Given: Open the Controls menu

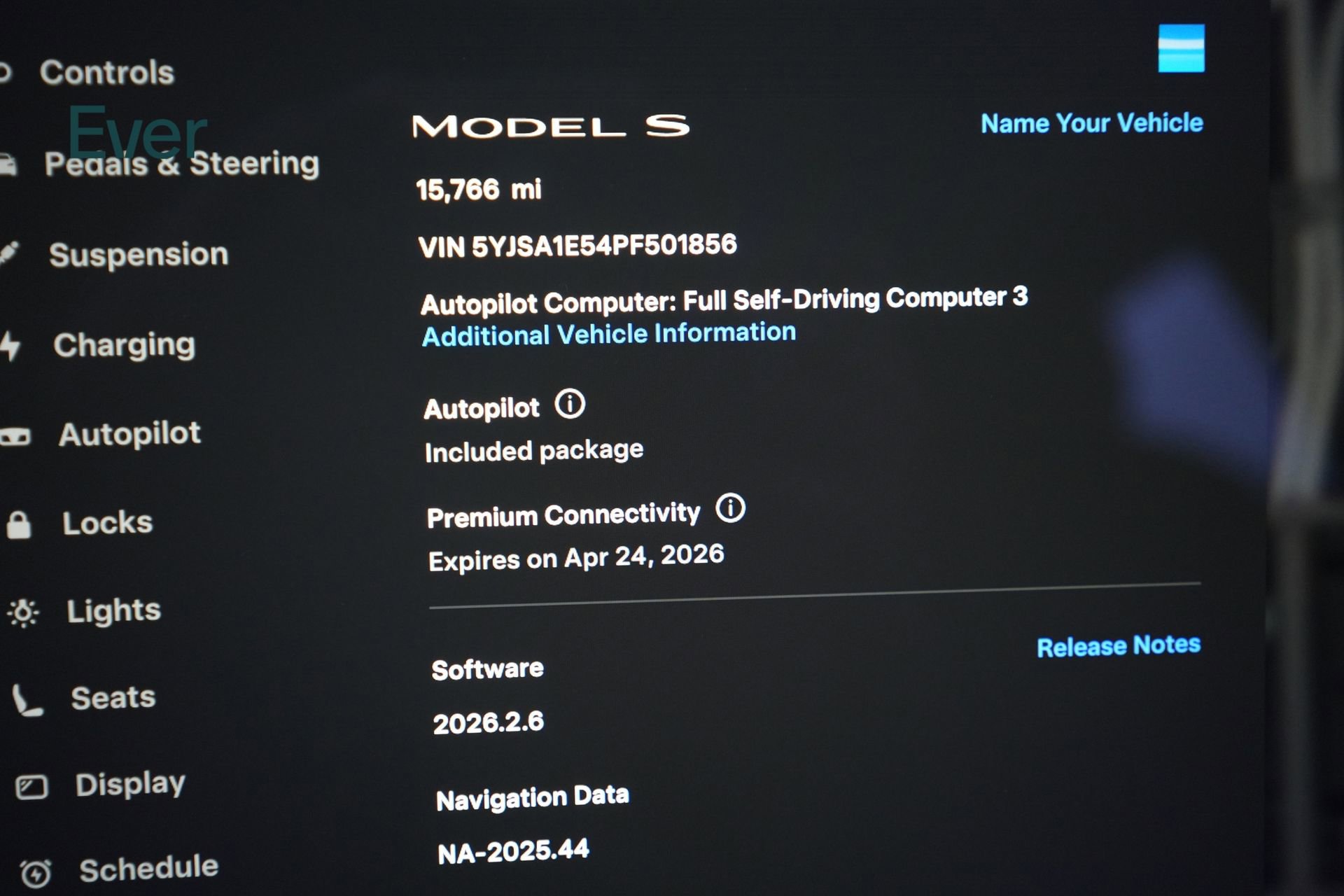Looking at the screenshot, I should pos(106,73).
